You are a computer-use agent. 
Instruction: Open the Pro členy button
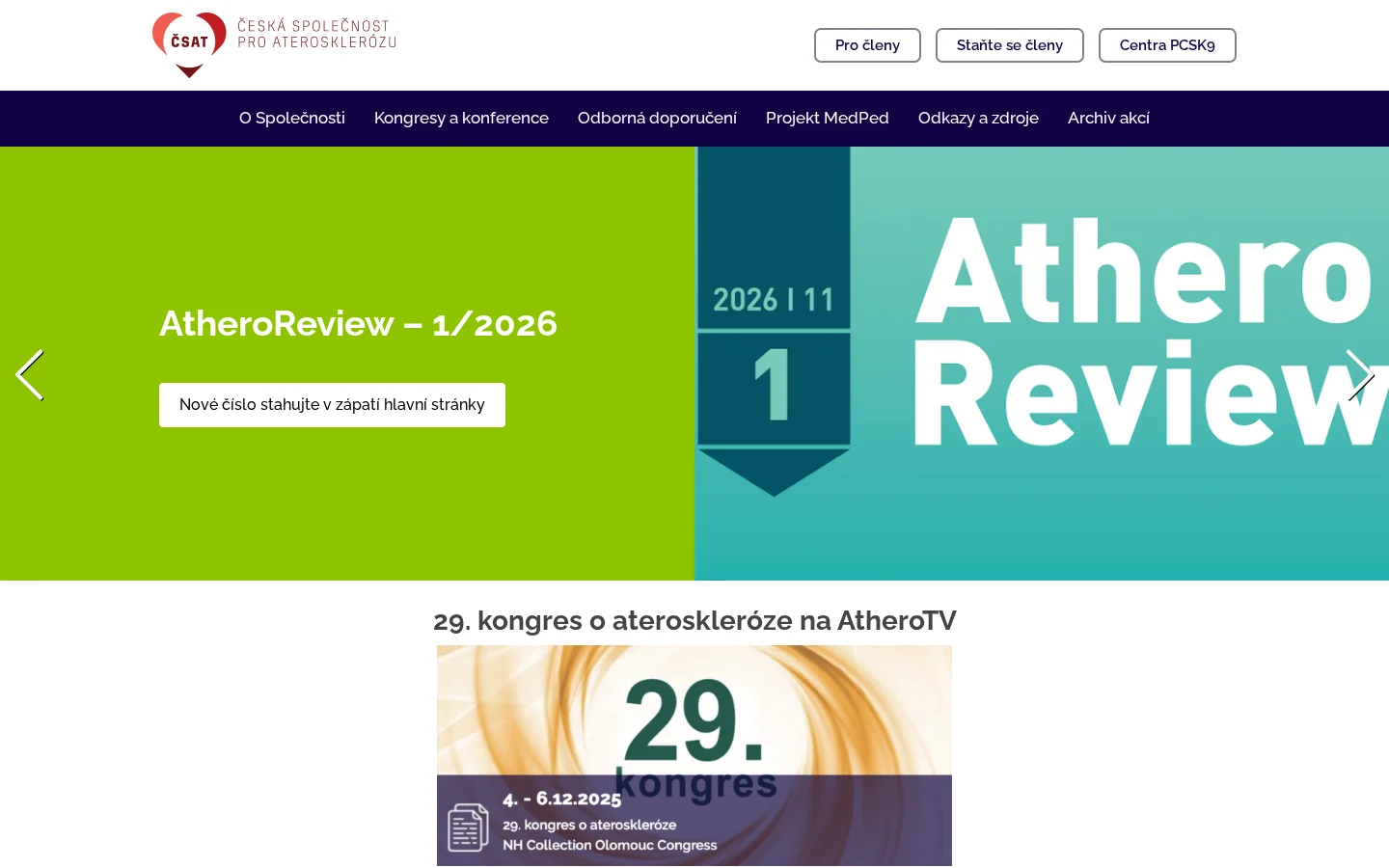pos(867,45)
